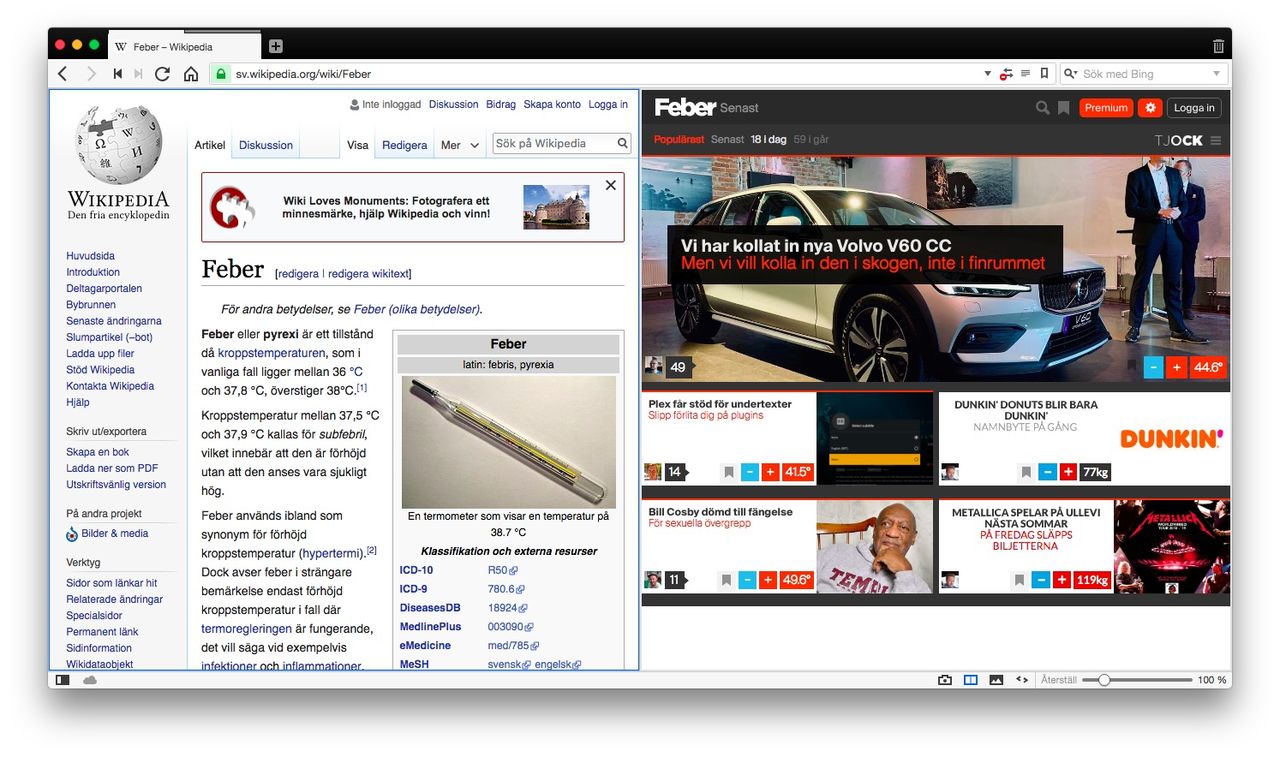Show 18 i dag articles
This screenshot has width=1280, height=757.
point(769,140)
